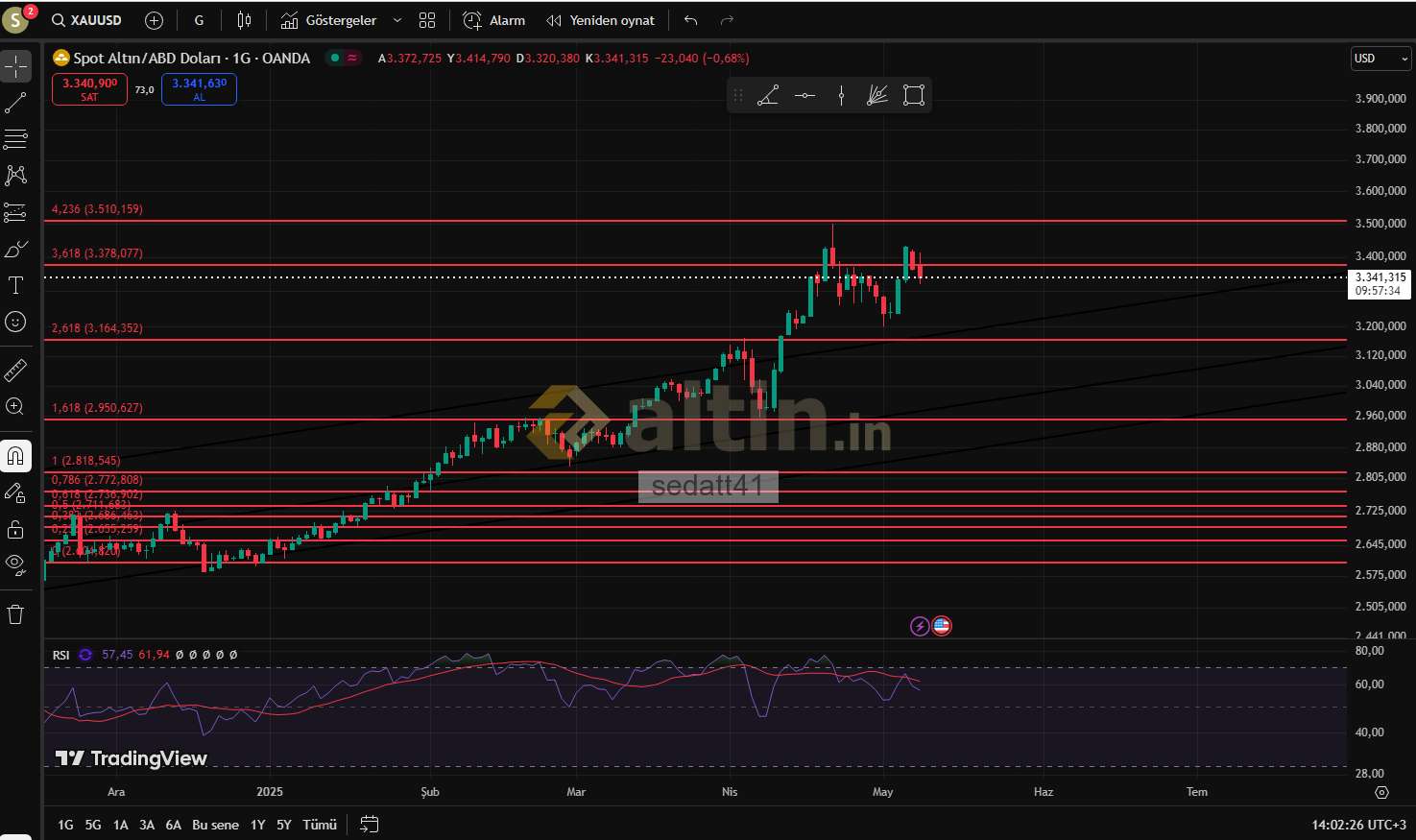Open the Fibonacci retracement tools
The width and height of the screenshot is (1416, 840).
16,139
